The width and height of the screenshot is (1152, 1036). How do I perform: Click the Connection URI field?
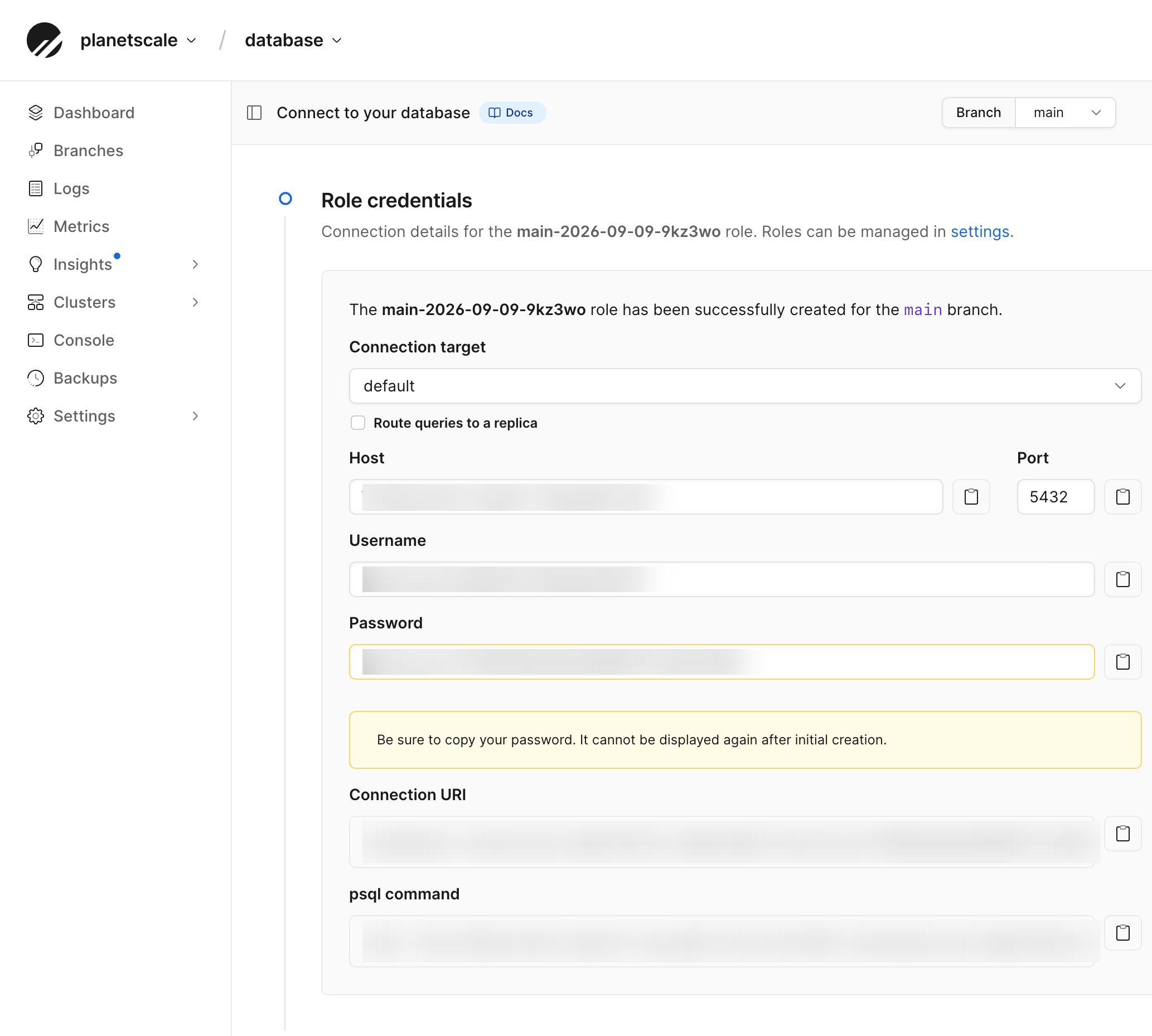click(x=721, y=842)
